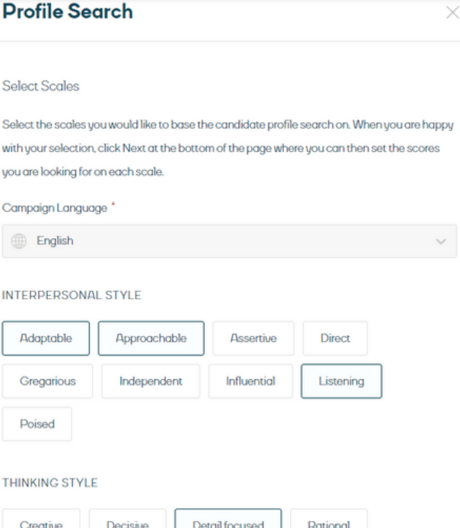
Task: Deselect the Listening scale
Action: coord(341,381)
